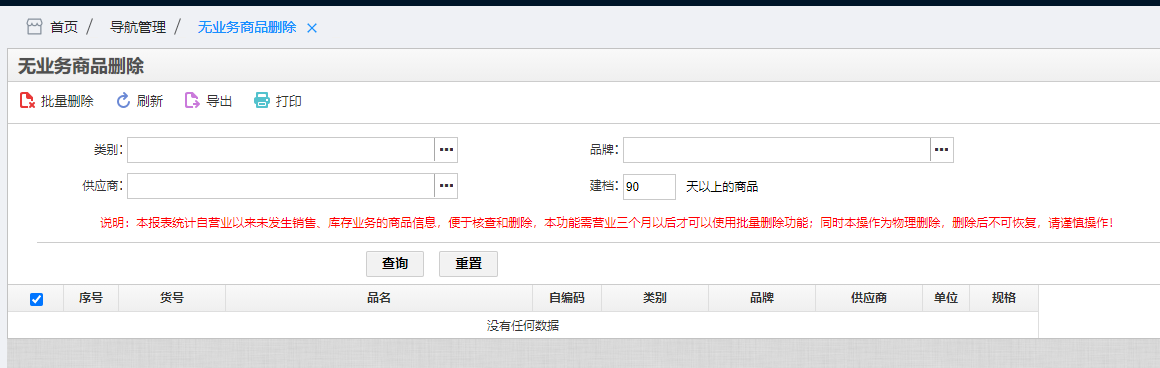Close the 无业务商品删除 tab
The image size is (1160, 368).
(x=311, y=28)
